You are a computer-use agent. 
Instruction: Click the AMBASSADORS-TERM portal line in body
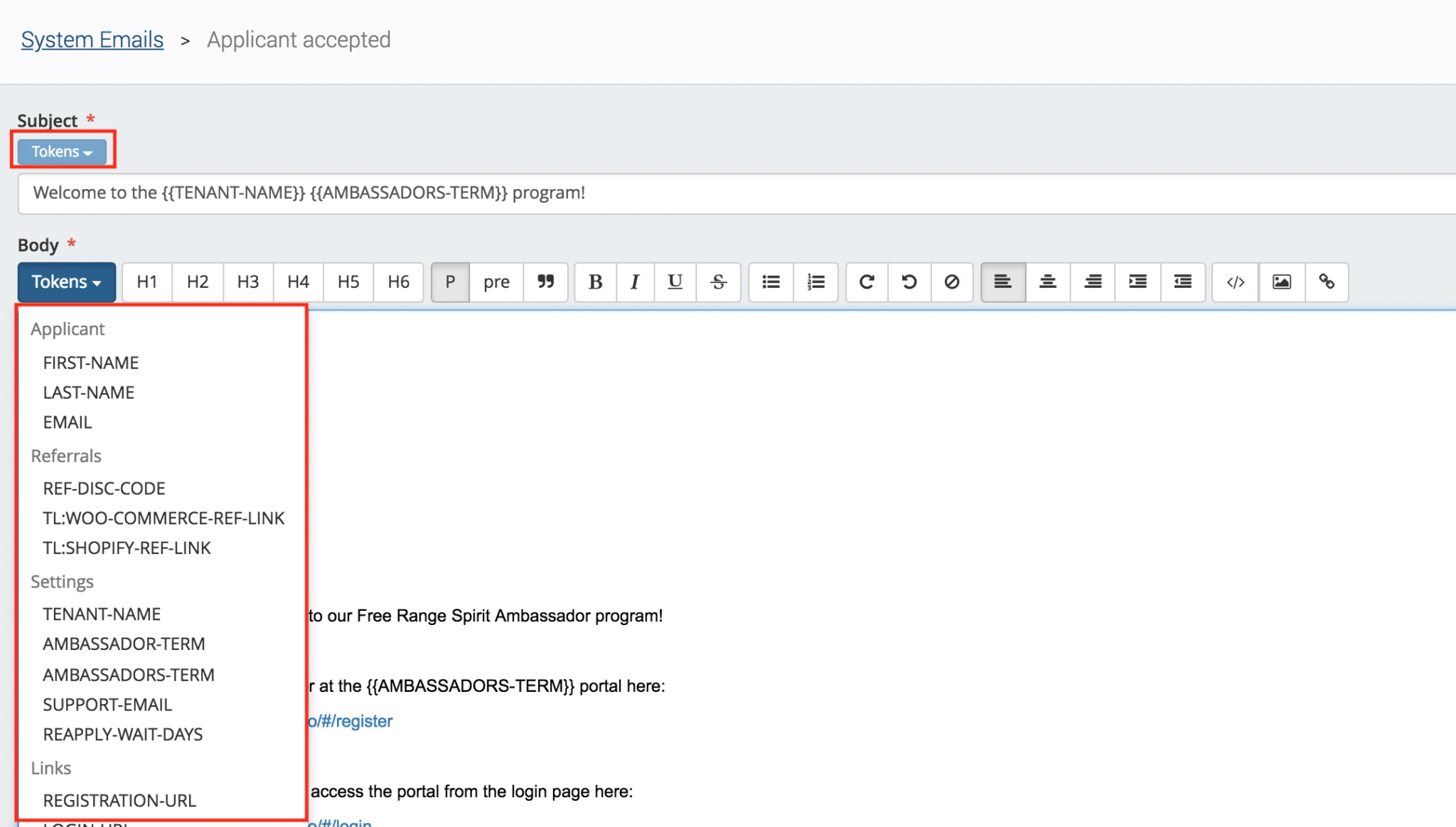click(487, 686)
